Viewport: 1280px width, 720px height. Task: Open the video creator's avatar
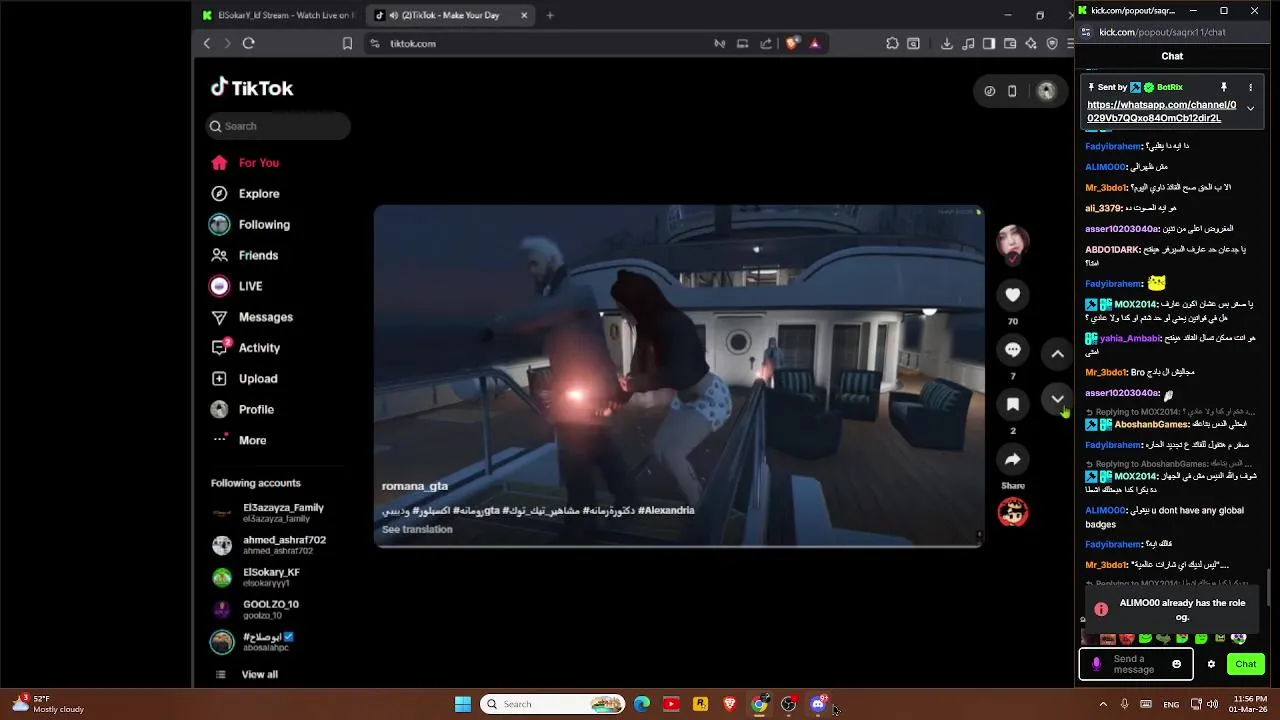click(x=1012, y=241)
